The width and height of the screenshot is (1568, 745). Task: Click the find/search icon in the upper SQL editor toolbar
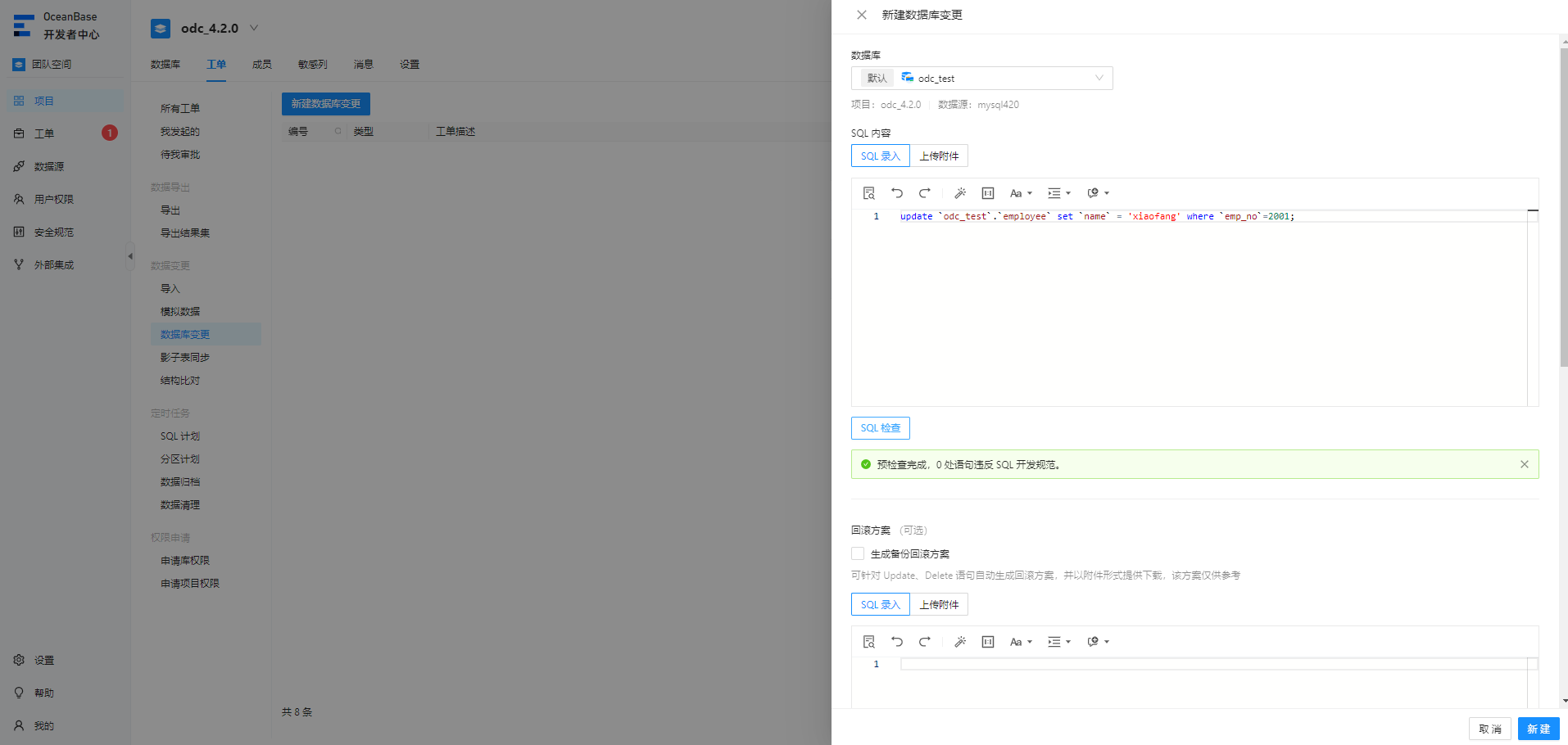[869, 193]
